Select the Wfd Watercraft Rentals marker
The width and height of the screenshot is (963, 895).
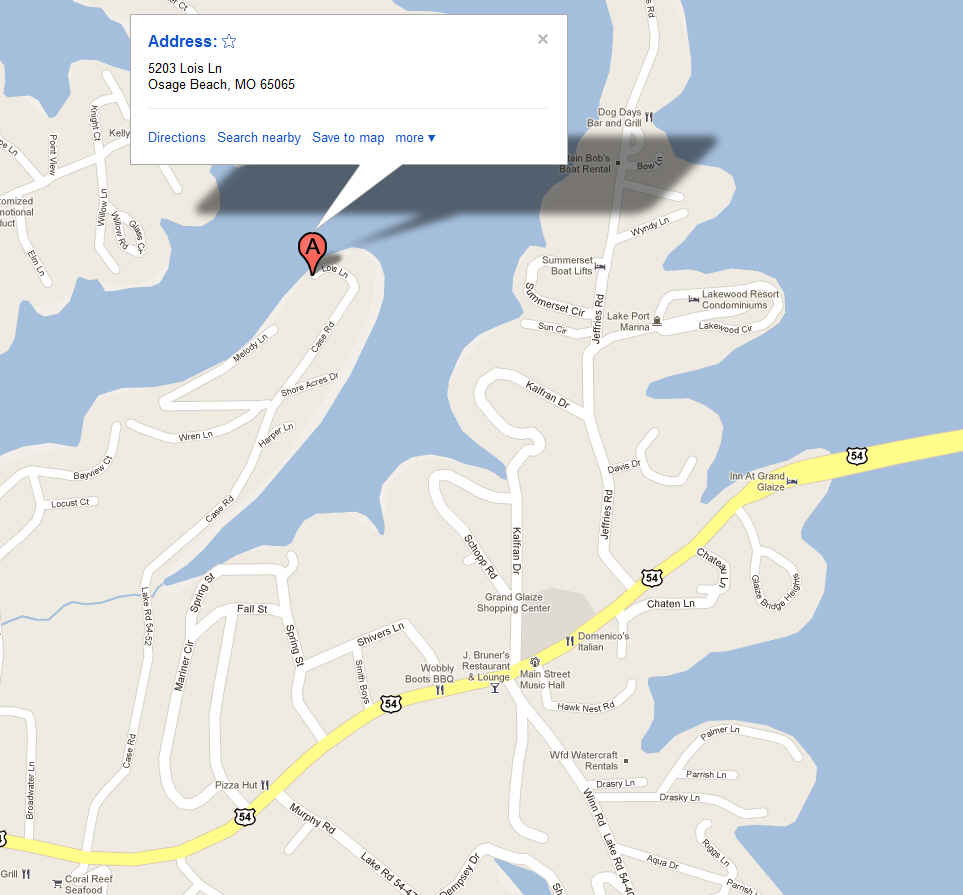click(626, 760)
